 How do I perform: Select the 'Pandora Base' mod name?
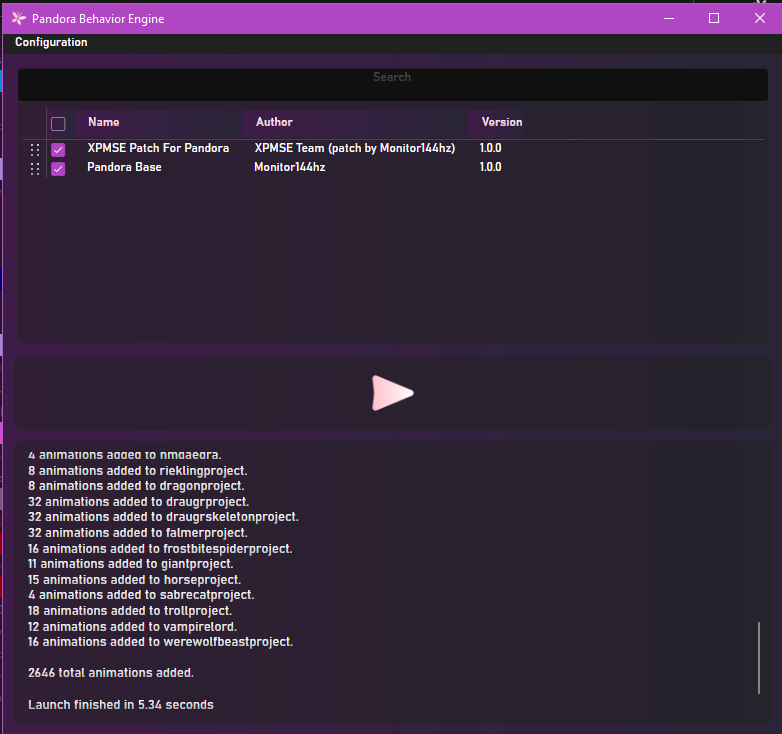[124, 167]
